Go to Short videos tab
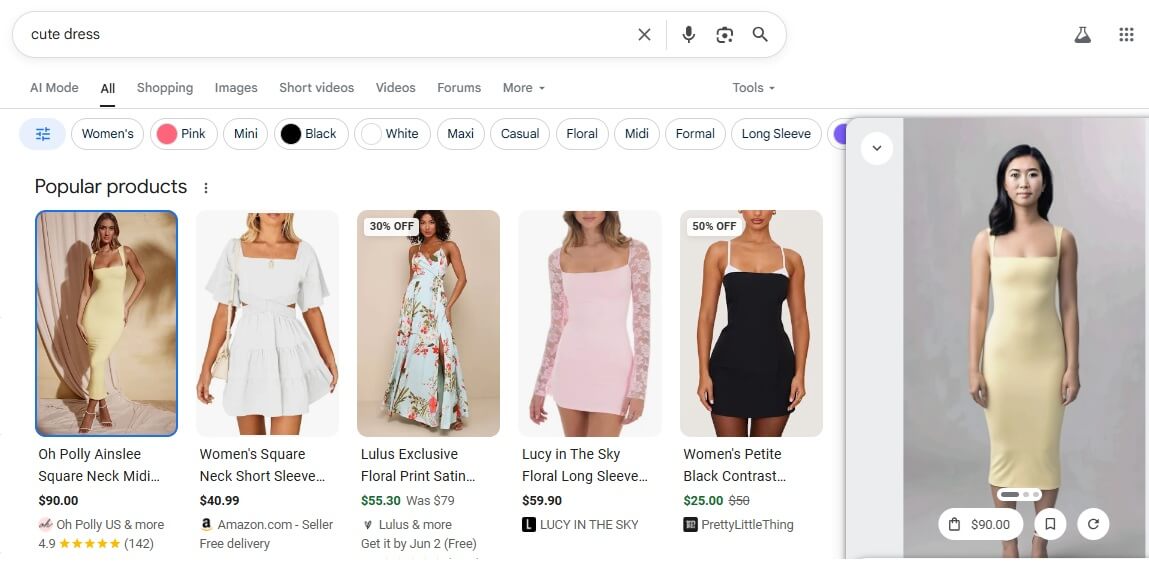1149x572 pixels. coord(317,88)
